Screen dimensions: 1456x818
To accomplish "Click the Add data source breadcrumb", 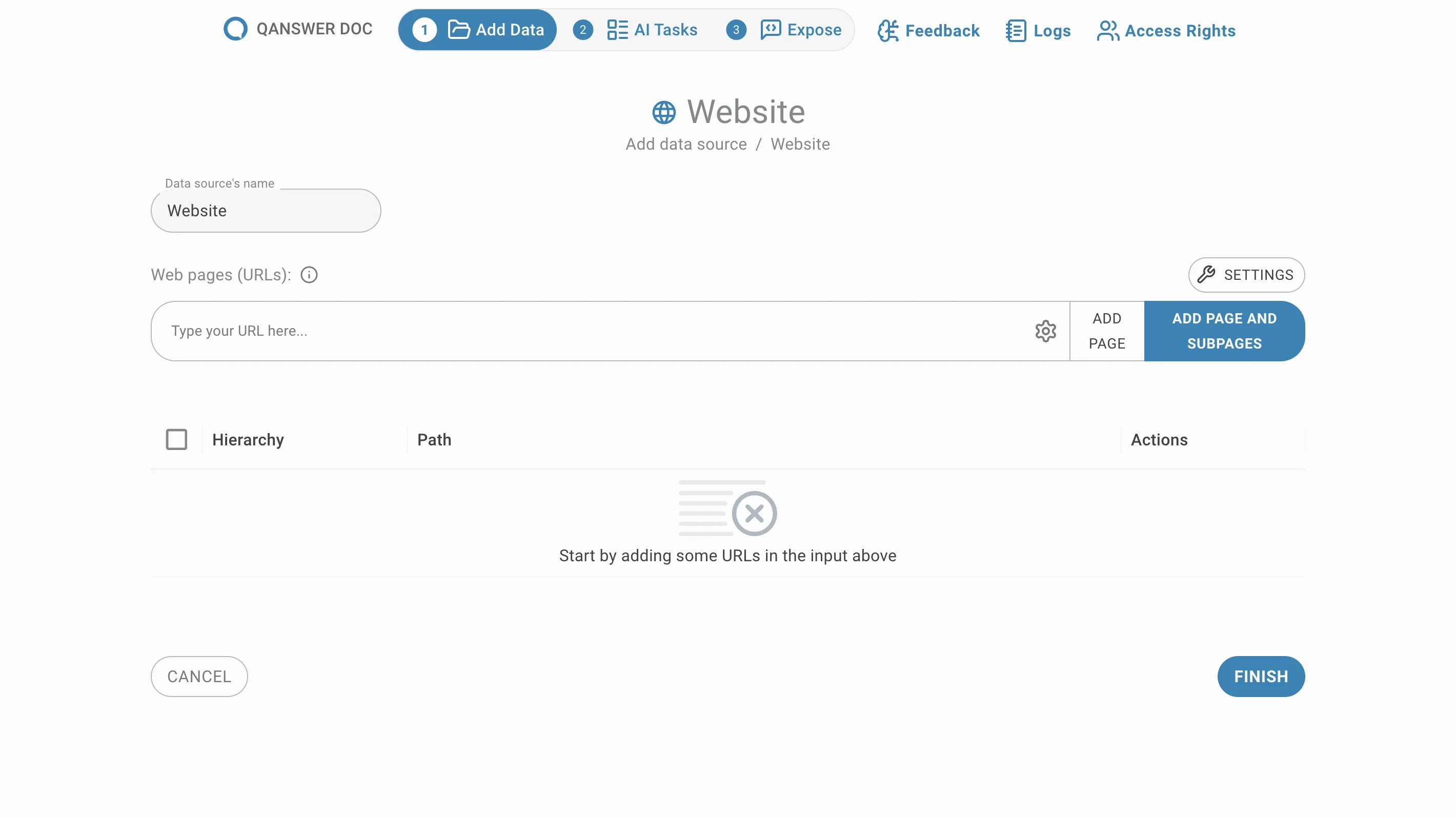I will pos(685,144).
